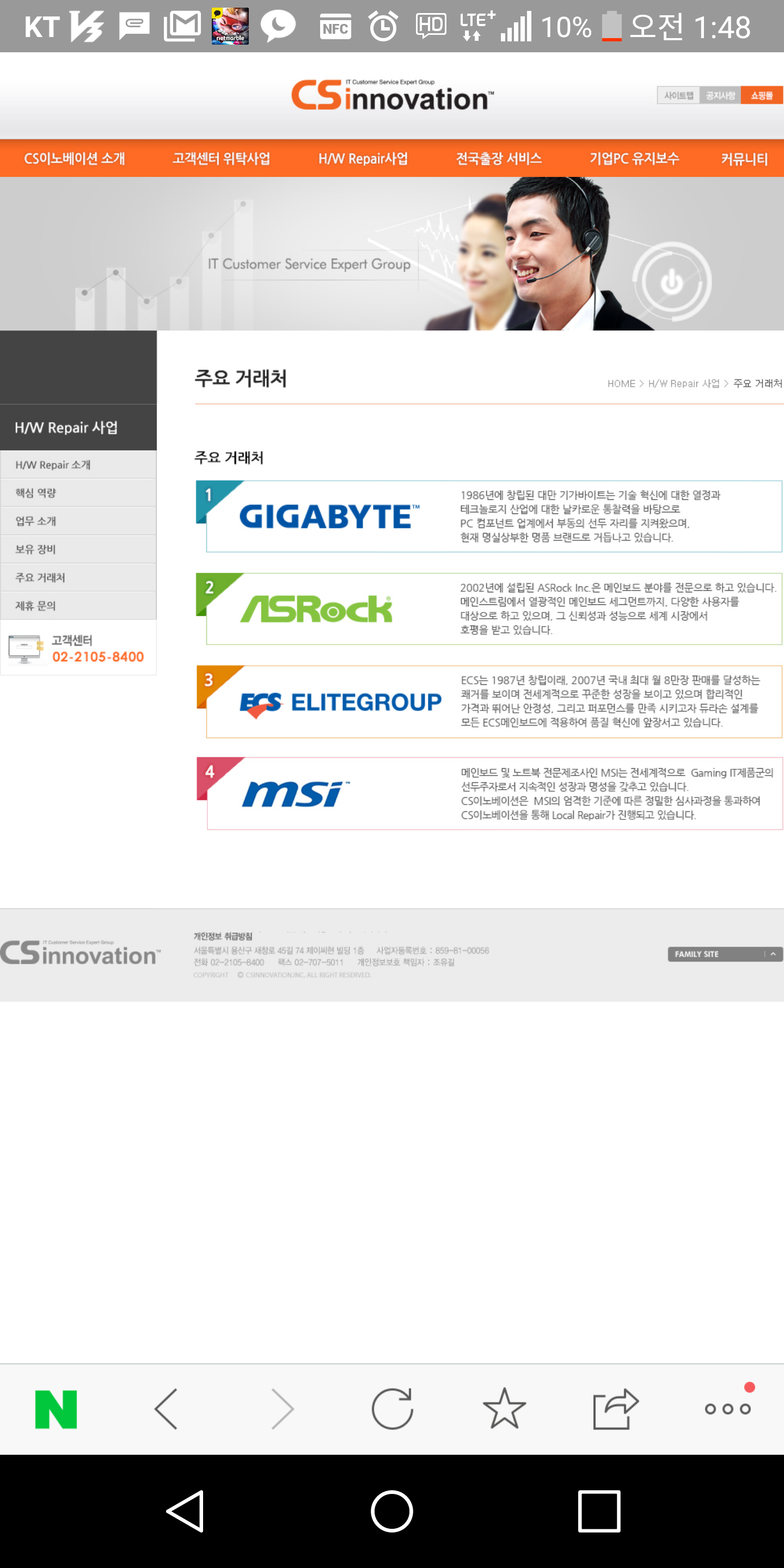Select 제휴 문의 in the sidebar
Image resolution: width=784 pixels, height=1568 pixels.
click(78, 605)
